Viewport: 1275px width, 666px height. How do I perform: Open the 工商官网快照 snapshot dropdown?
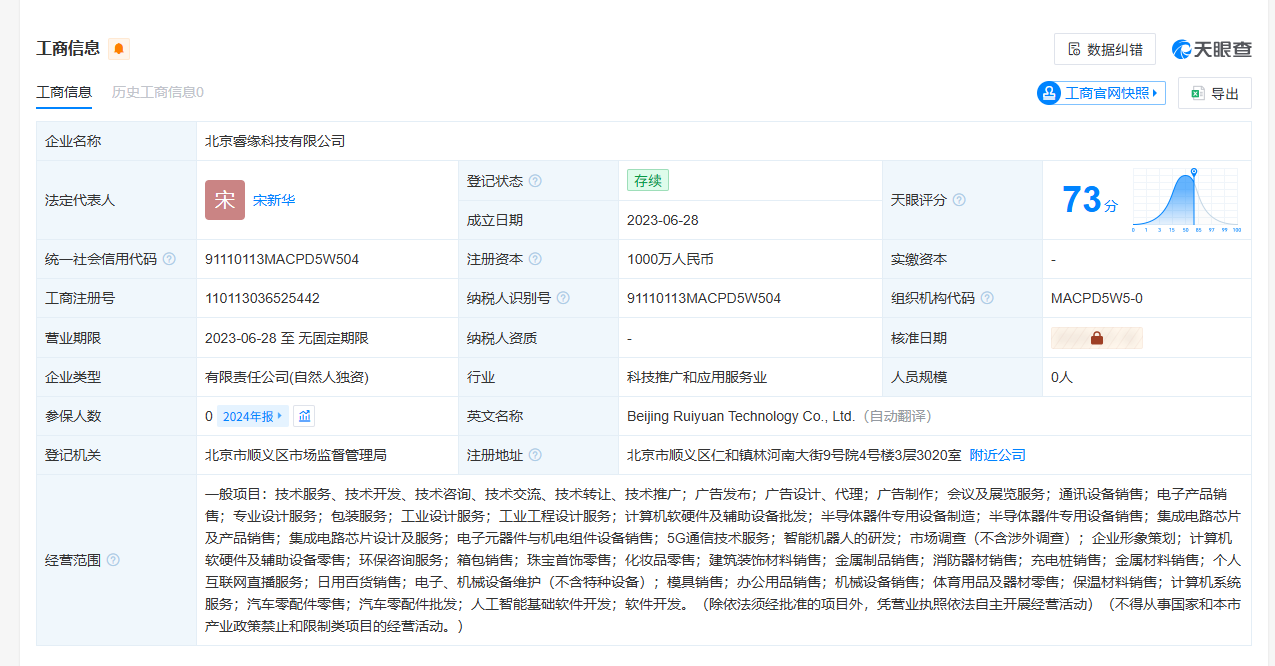(1101, 93)
